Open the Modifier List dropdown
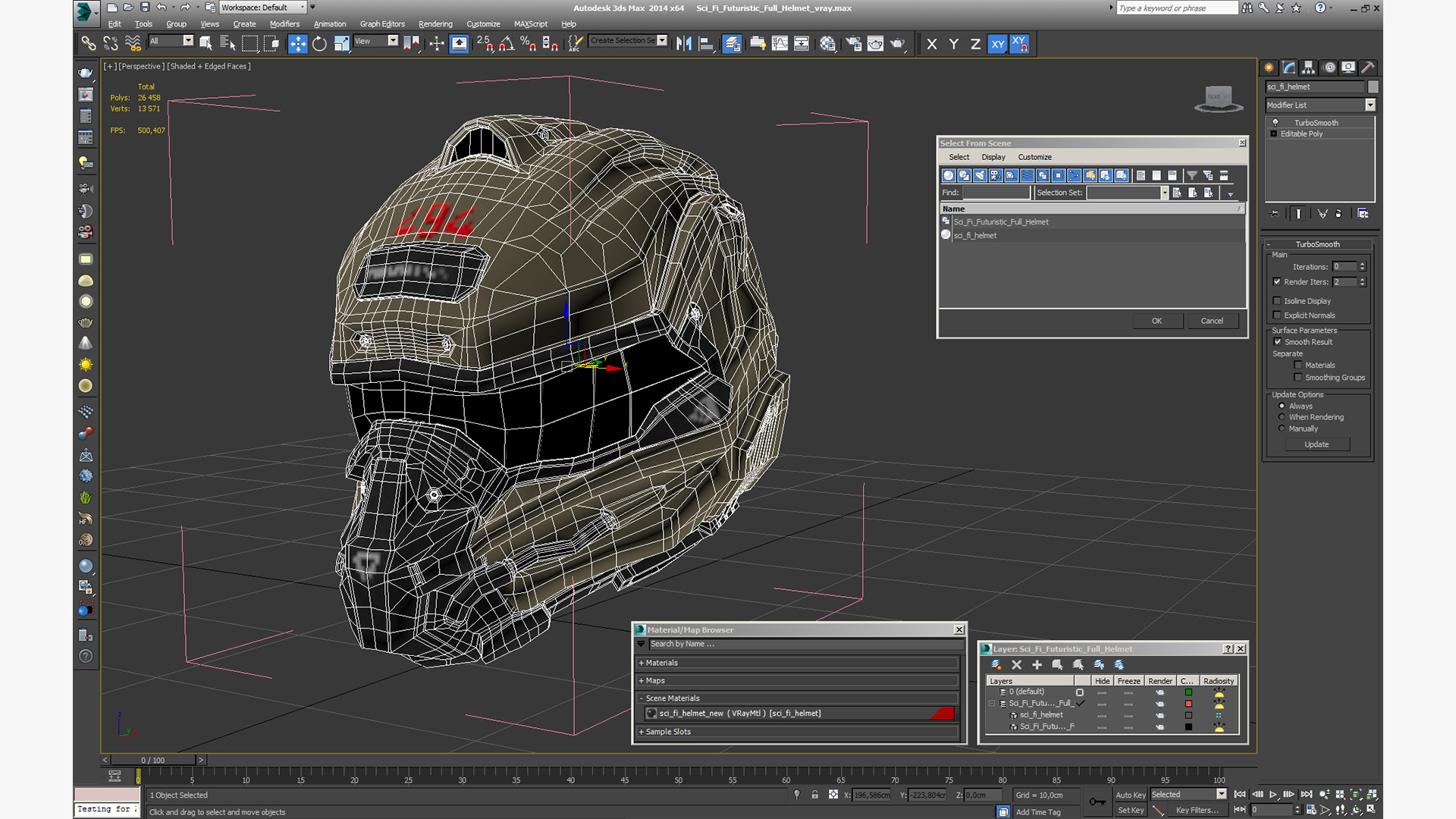The width and height of the screenshot is (1456, 819). tap(1370, 105)
